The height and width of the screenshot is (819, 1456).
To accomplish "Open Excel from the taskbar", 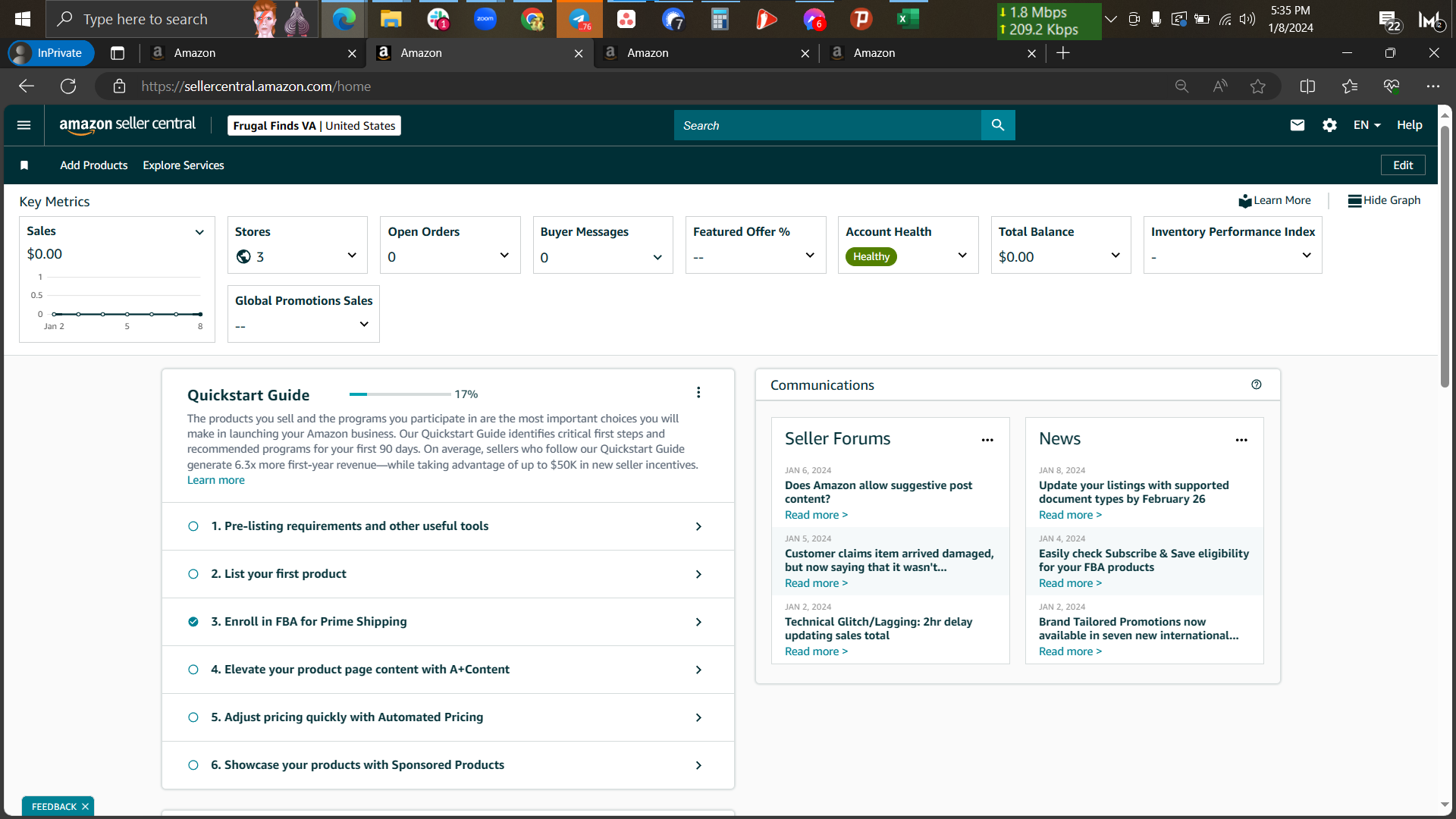I will [x=908, y=19].
